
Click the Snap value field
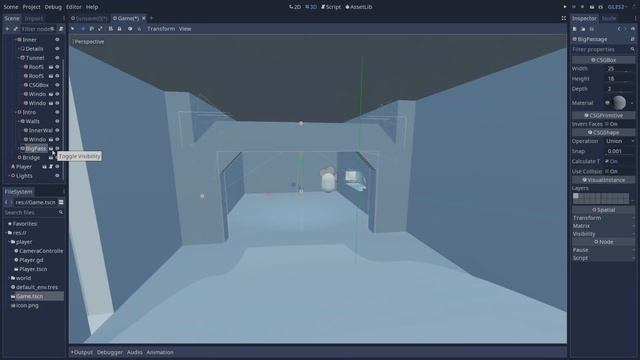click(x=620, y=151)
